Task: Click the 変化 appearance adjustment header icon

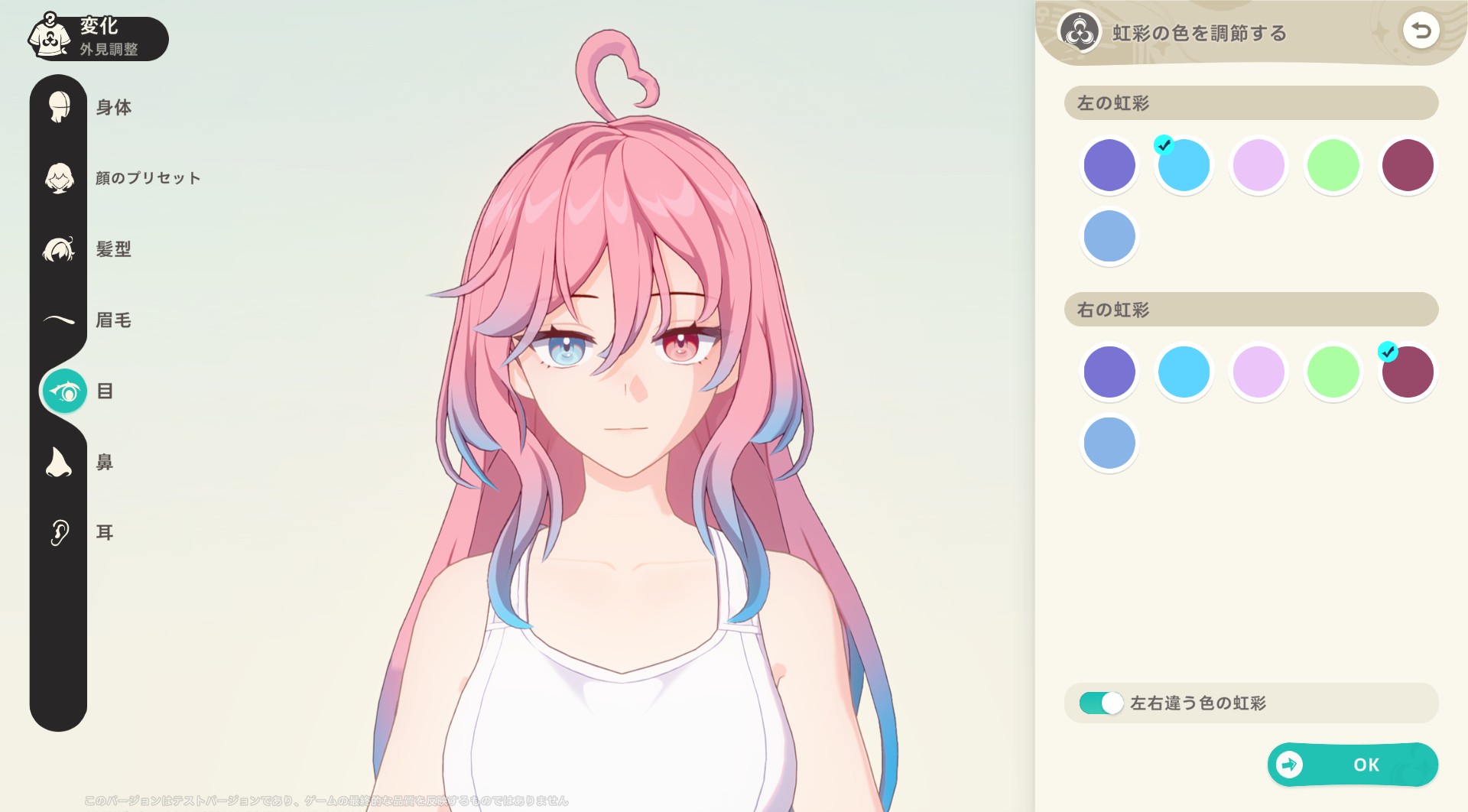Action: [50, 37]
